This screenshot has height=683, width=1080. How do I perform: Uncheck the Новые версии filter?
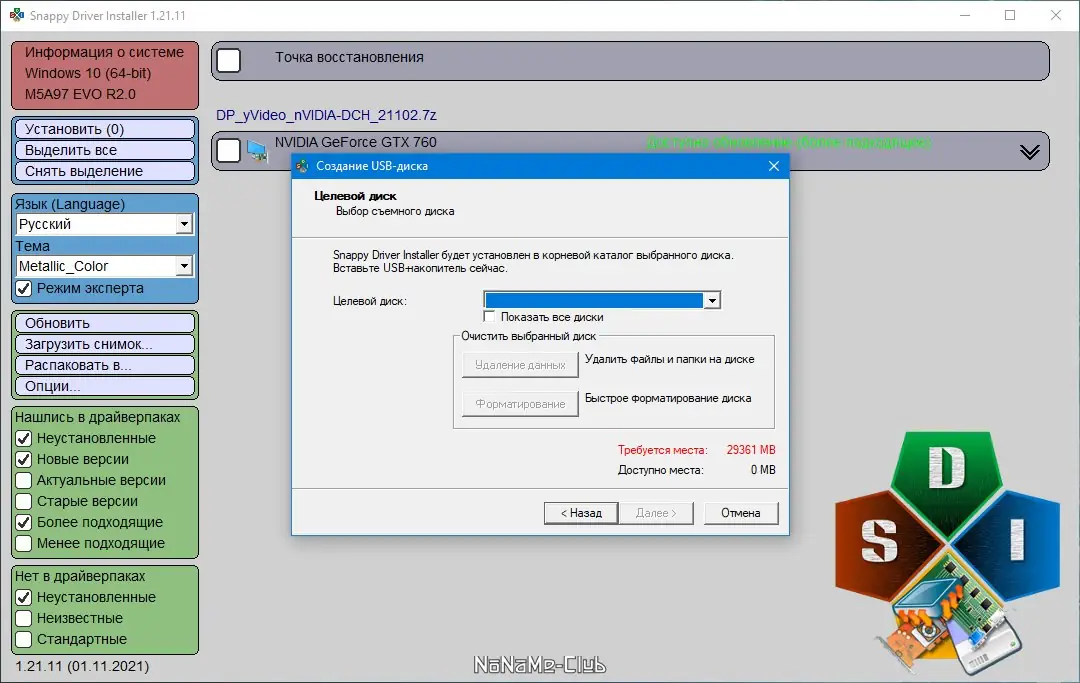pyautogui.click(x=21, y=459)
